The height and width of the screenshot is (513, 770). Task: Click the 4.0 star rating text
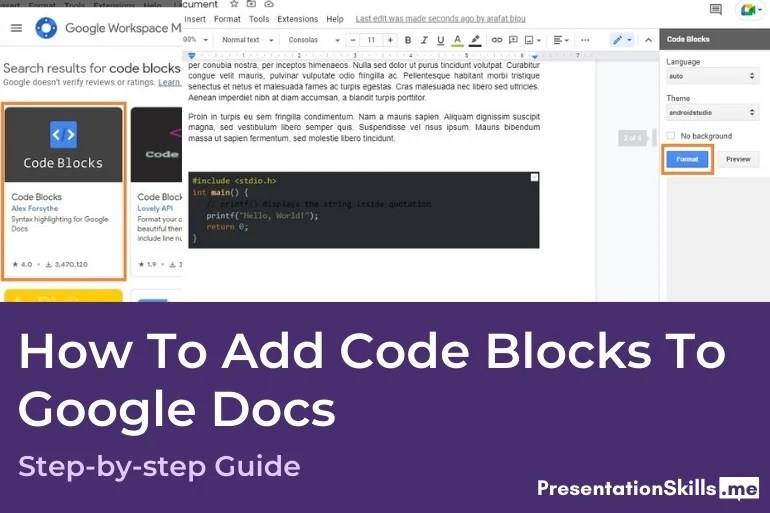23,264
